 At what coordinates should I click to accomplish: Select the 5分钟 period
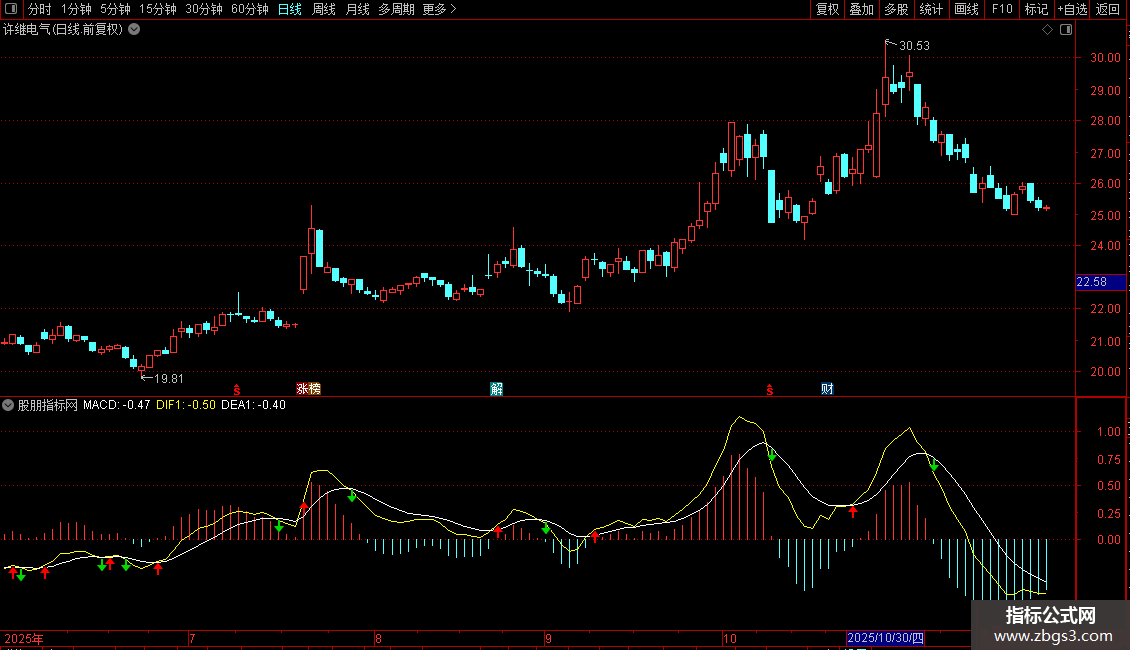coord(115,9)
